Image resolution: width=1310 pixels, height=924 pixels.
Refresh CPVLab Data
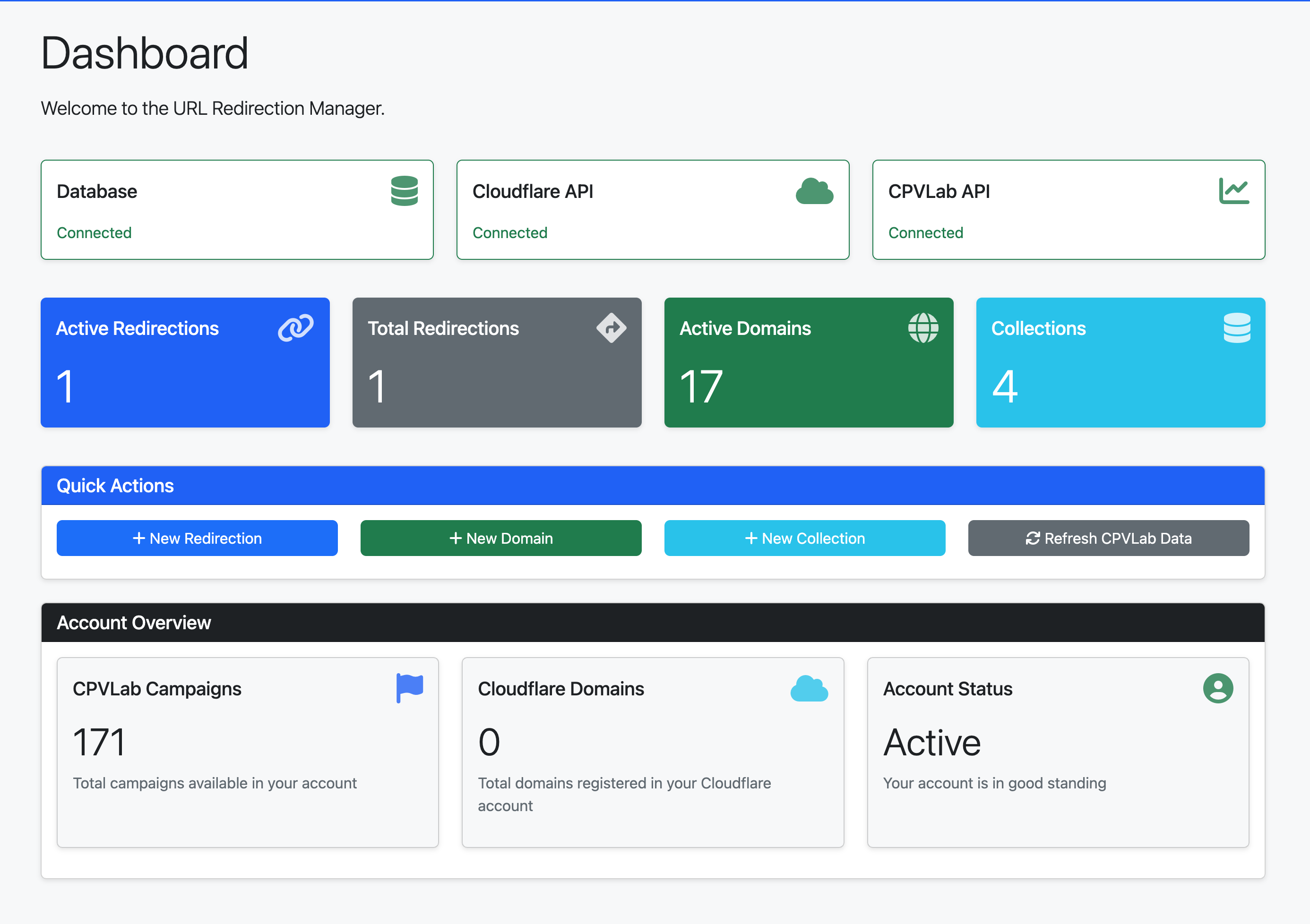(x=1109, y=538)
